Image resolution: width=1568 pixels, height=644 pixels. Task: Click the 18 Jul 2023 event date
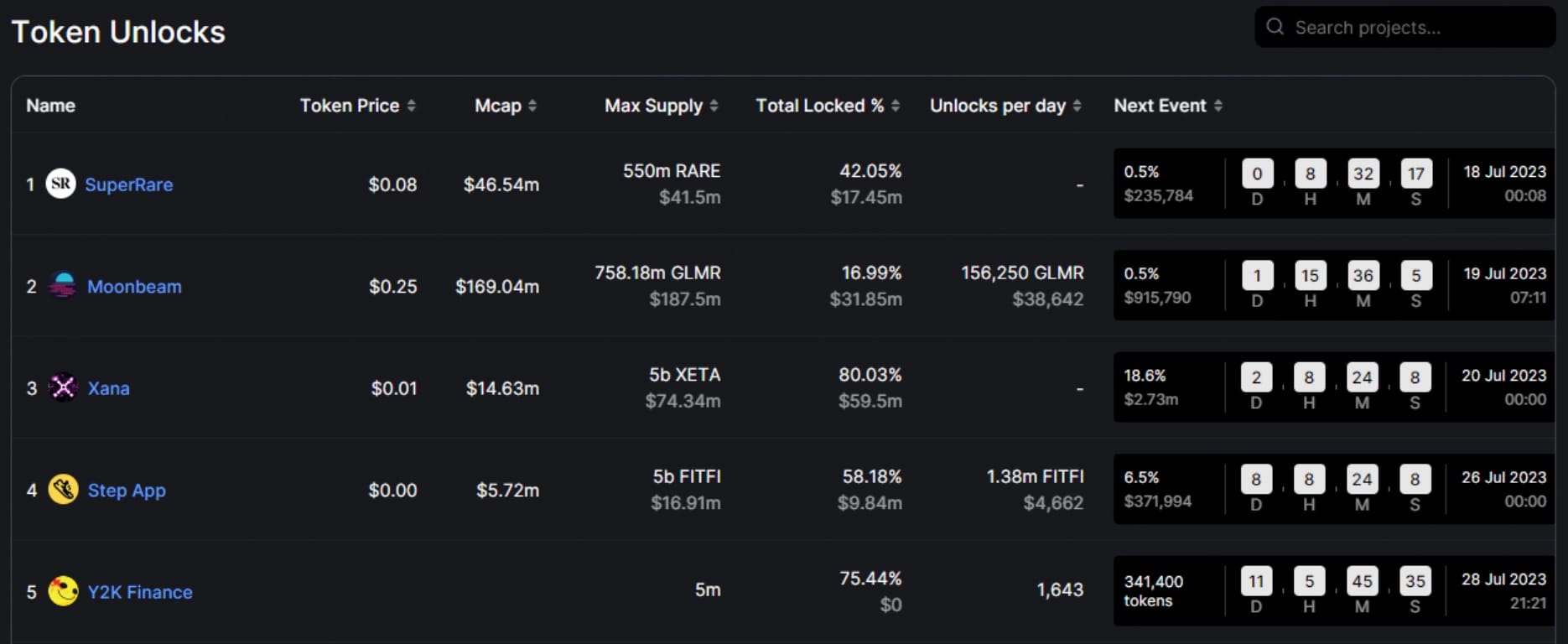[1504, 172]
